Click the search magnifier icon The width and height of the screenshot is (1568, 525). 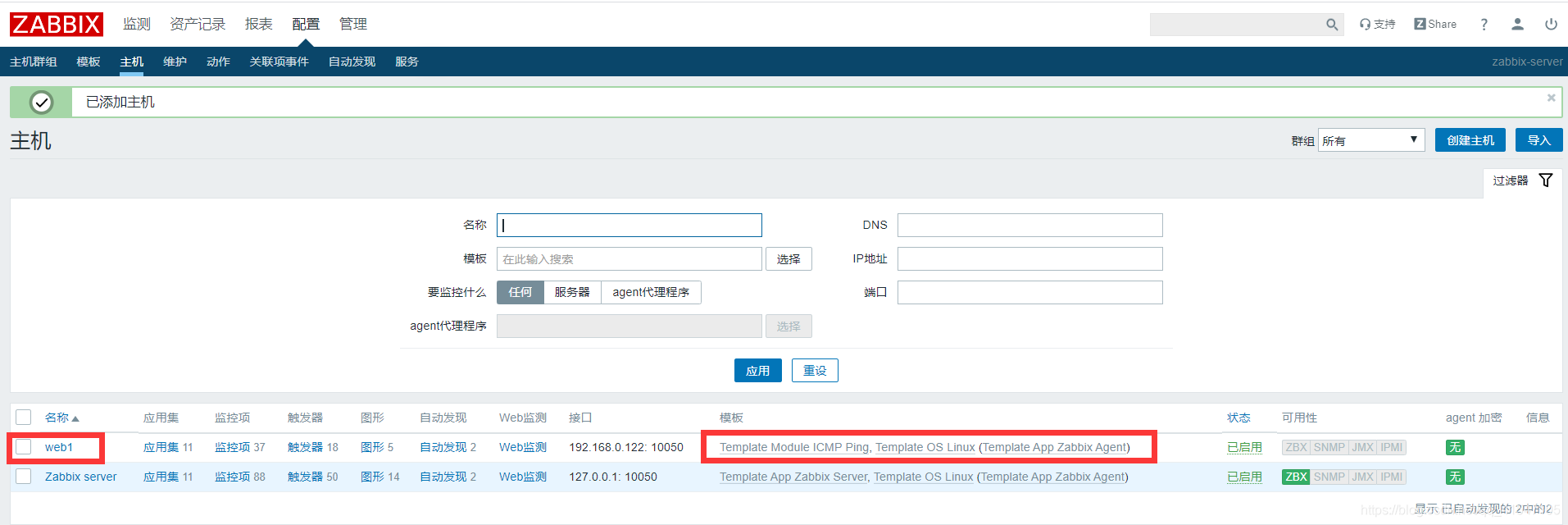click(1332, 25)
